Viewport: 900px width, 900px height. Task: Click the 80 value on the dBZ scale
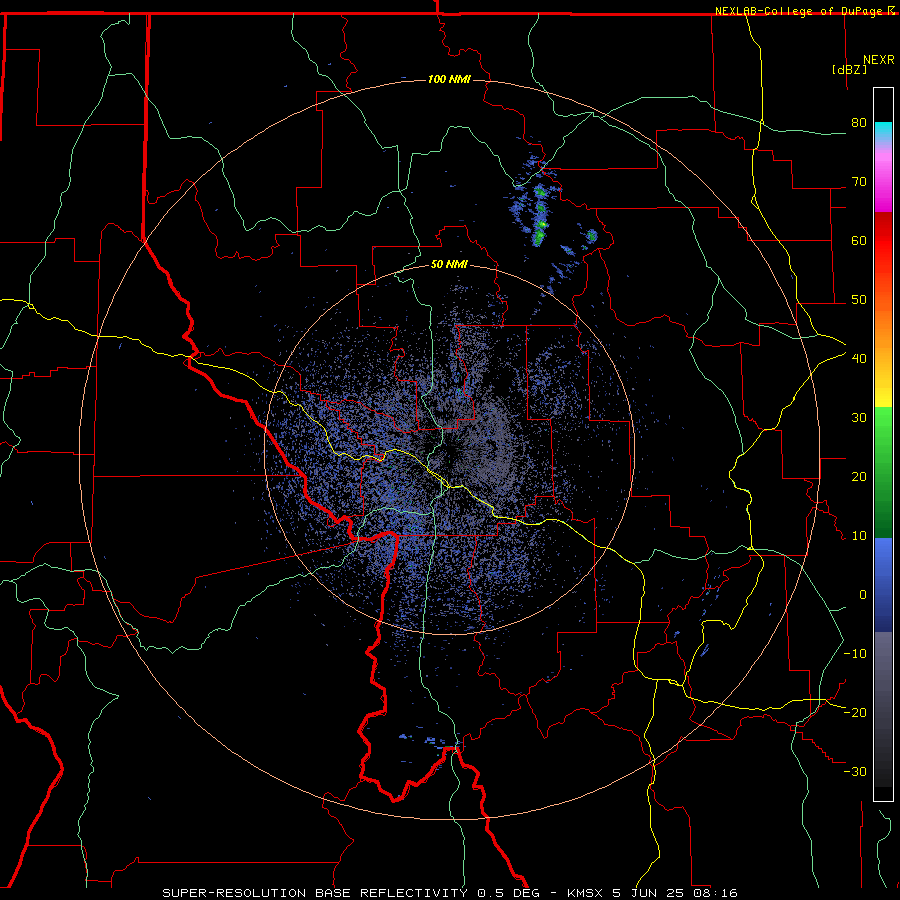click(x=859, y=122)
